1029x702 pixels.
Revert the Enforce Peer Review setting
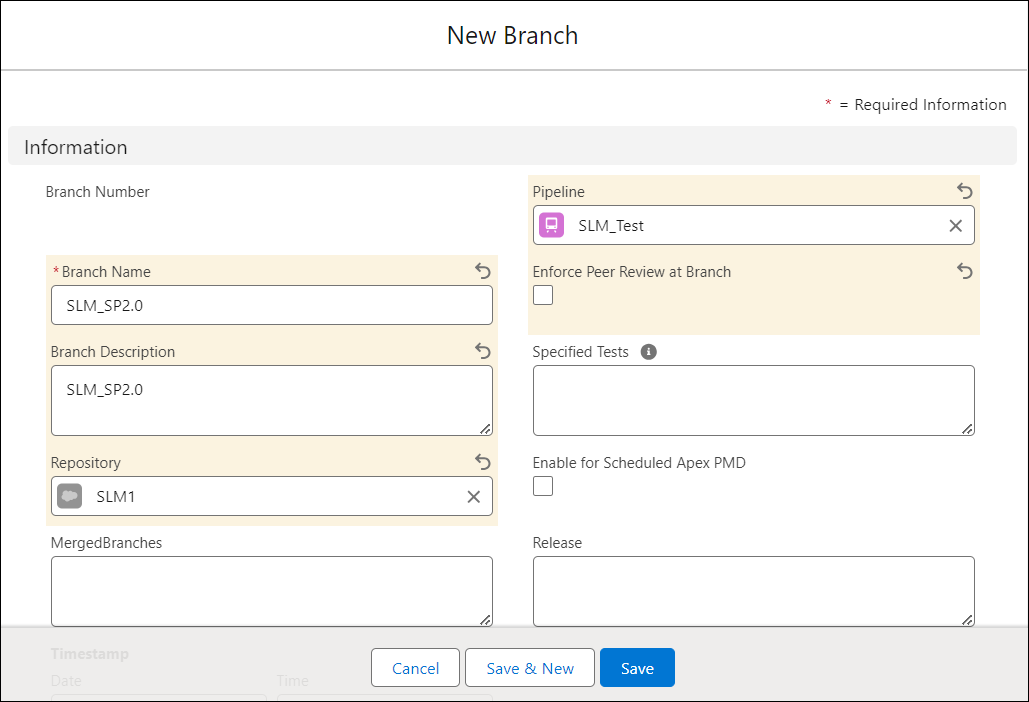click(964, 271)
